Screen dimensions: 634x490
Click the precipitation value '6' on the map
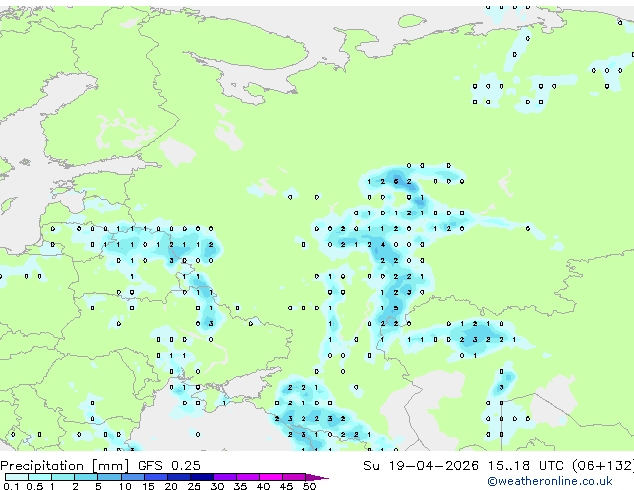[396, 182]
